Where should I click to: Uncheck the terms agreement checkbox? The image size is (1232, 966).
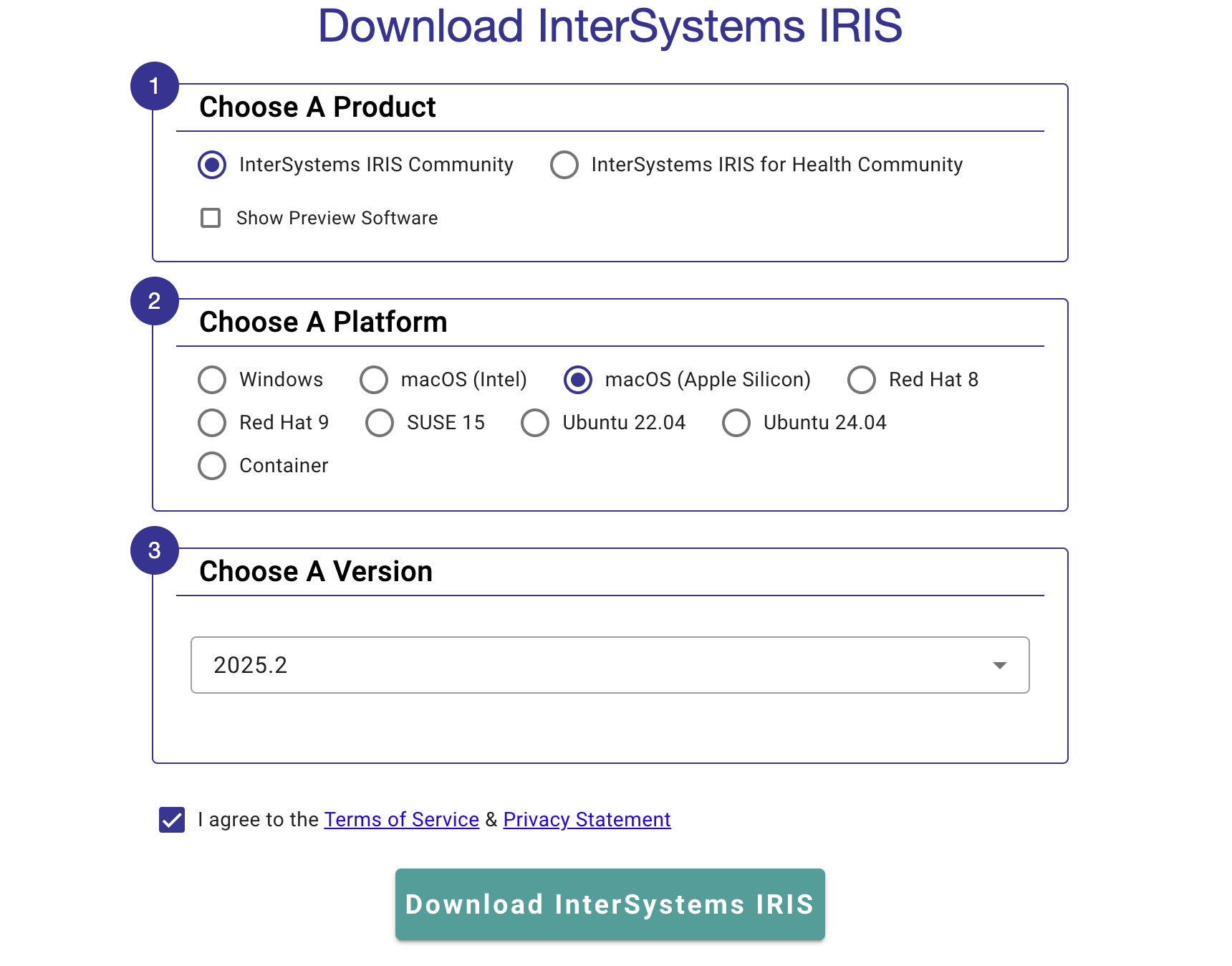coord(172,820)
